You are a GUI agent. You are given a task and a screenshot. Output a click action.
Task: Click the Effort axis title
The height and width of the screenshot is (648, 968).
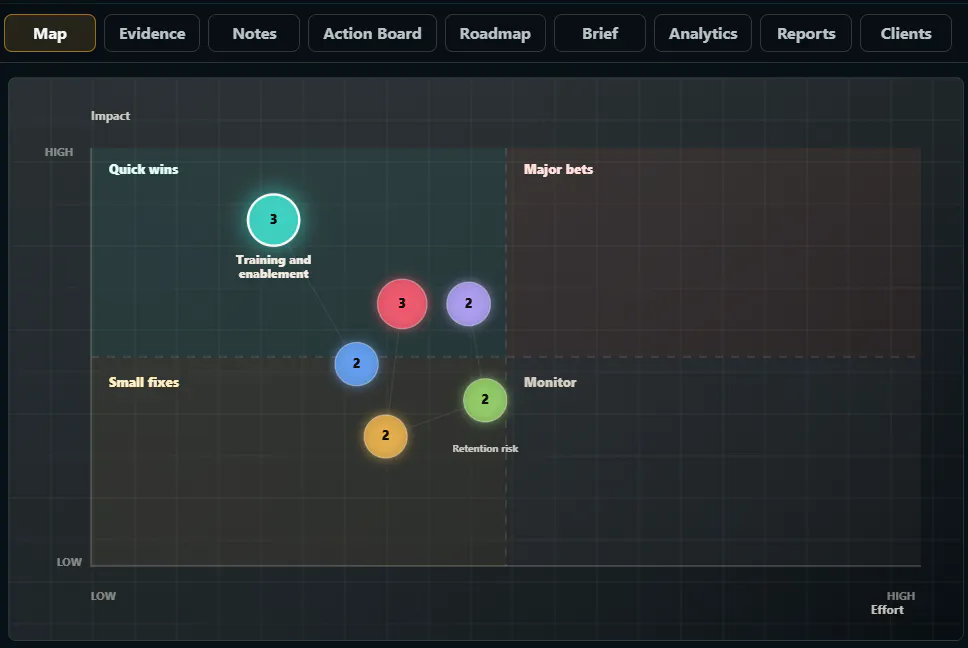point(887,610)
